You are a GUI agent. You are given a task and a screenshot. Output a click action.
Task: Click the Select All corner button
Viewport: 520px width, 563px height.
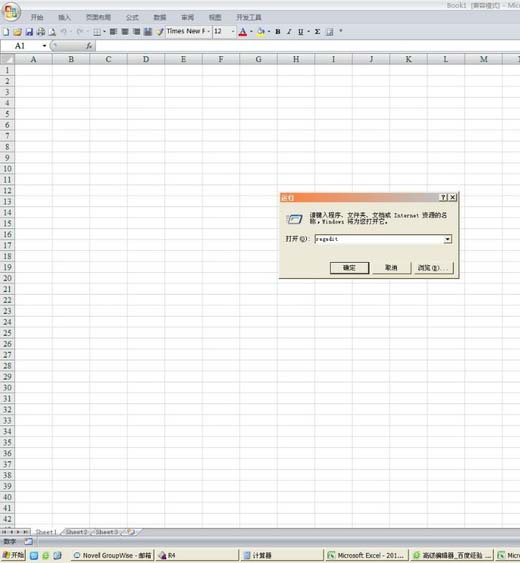click(7, 59)
